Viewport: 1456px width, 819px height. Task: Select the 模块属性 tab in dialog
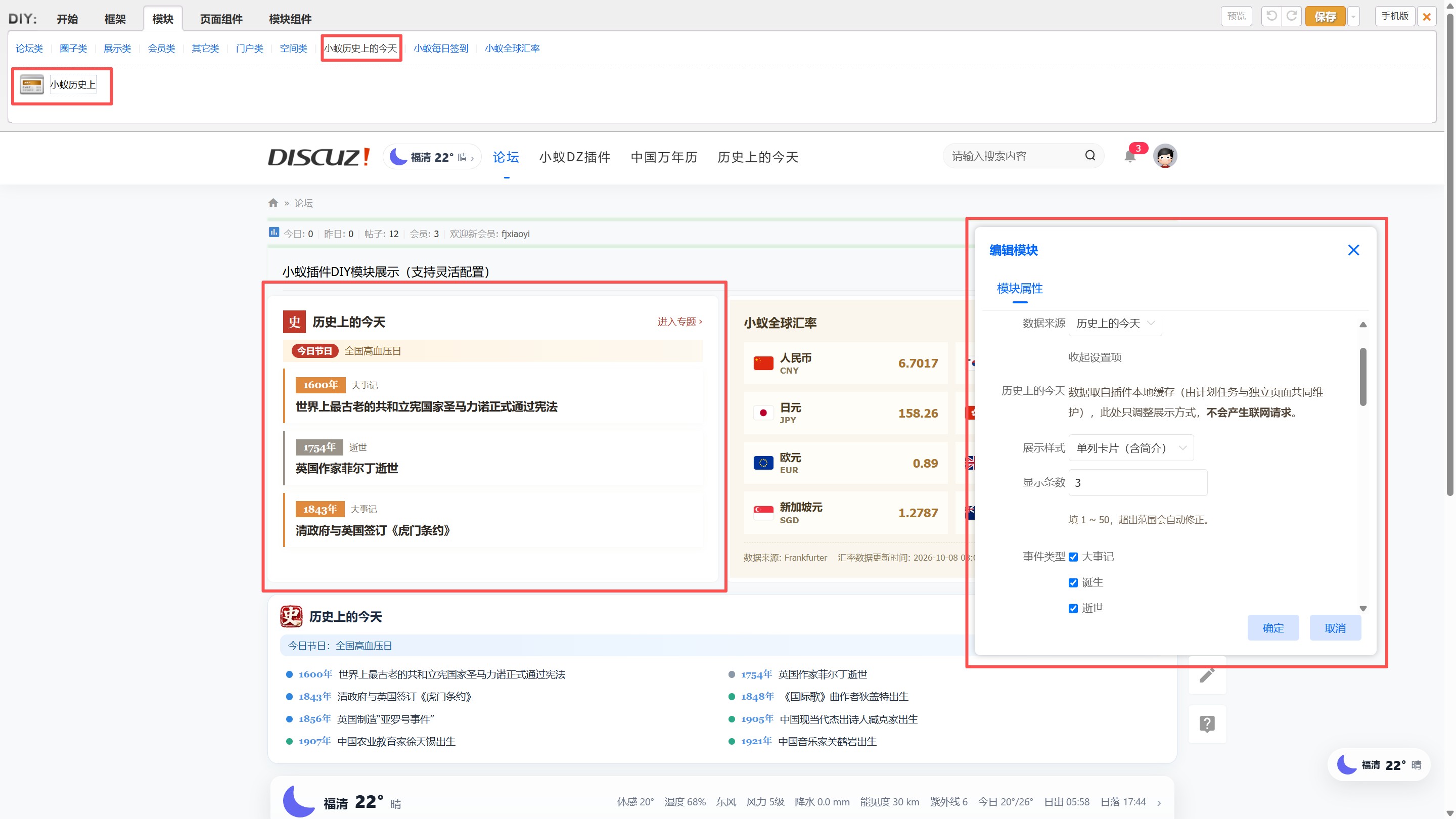[x=1020, y=289]
